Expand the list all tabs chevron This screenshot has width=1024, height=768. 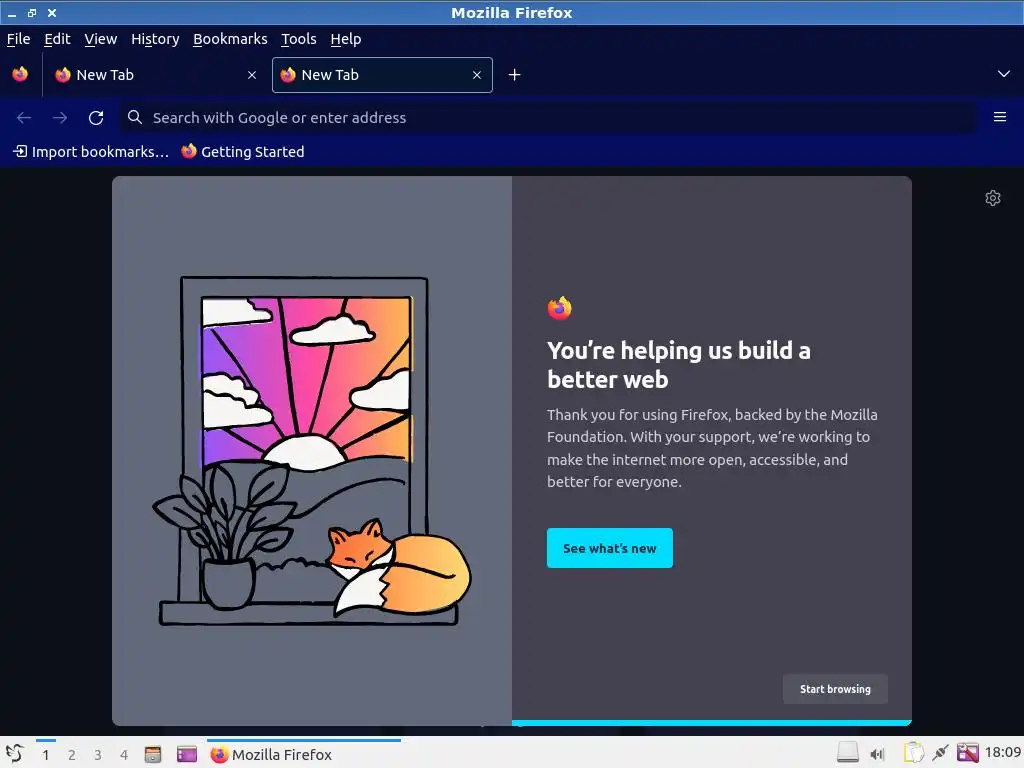click(1004, 74)
